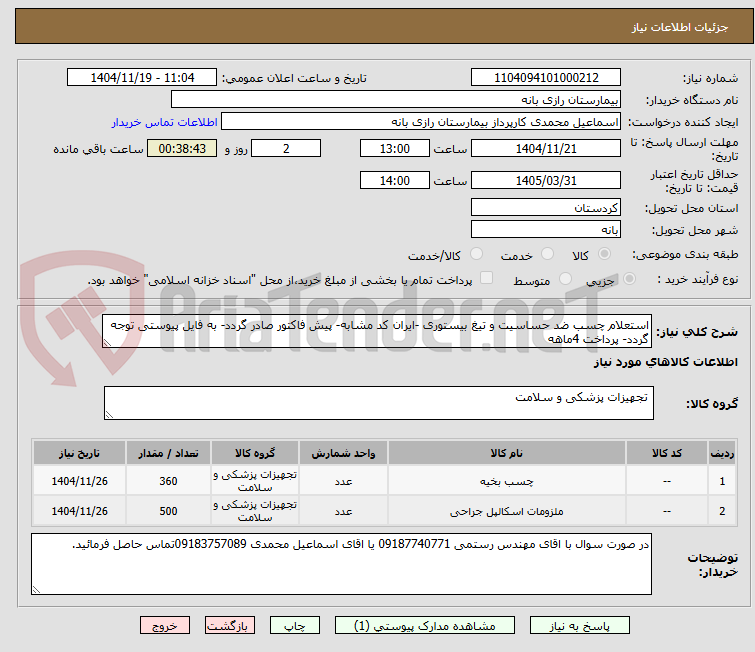755x652 pixels.
Task: Click the validity time field 14:00
Action: [x=394, y=181]
